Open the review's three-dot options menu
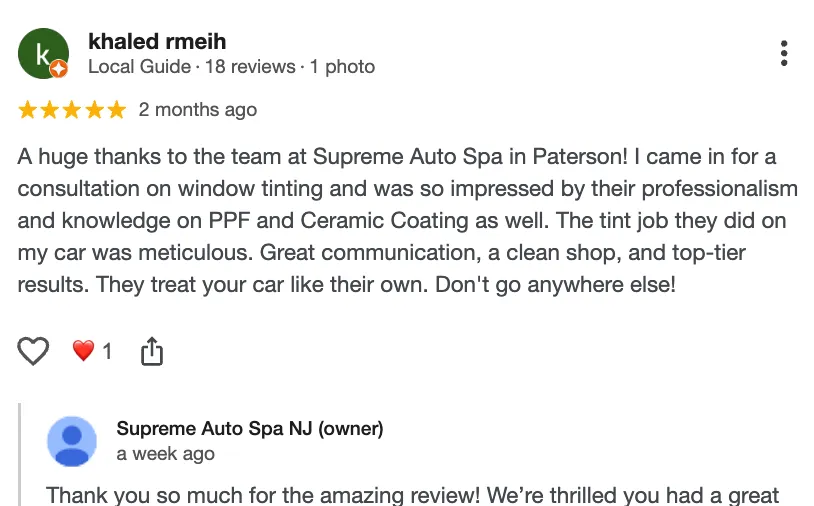Viewport: 814px width, 506px height. [784, 54]
